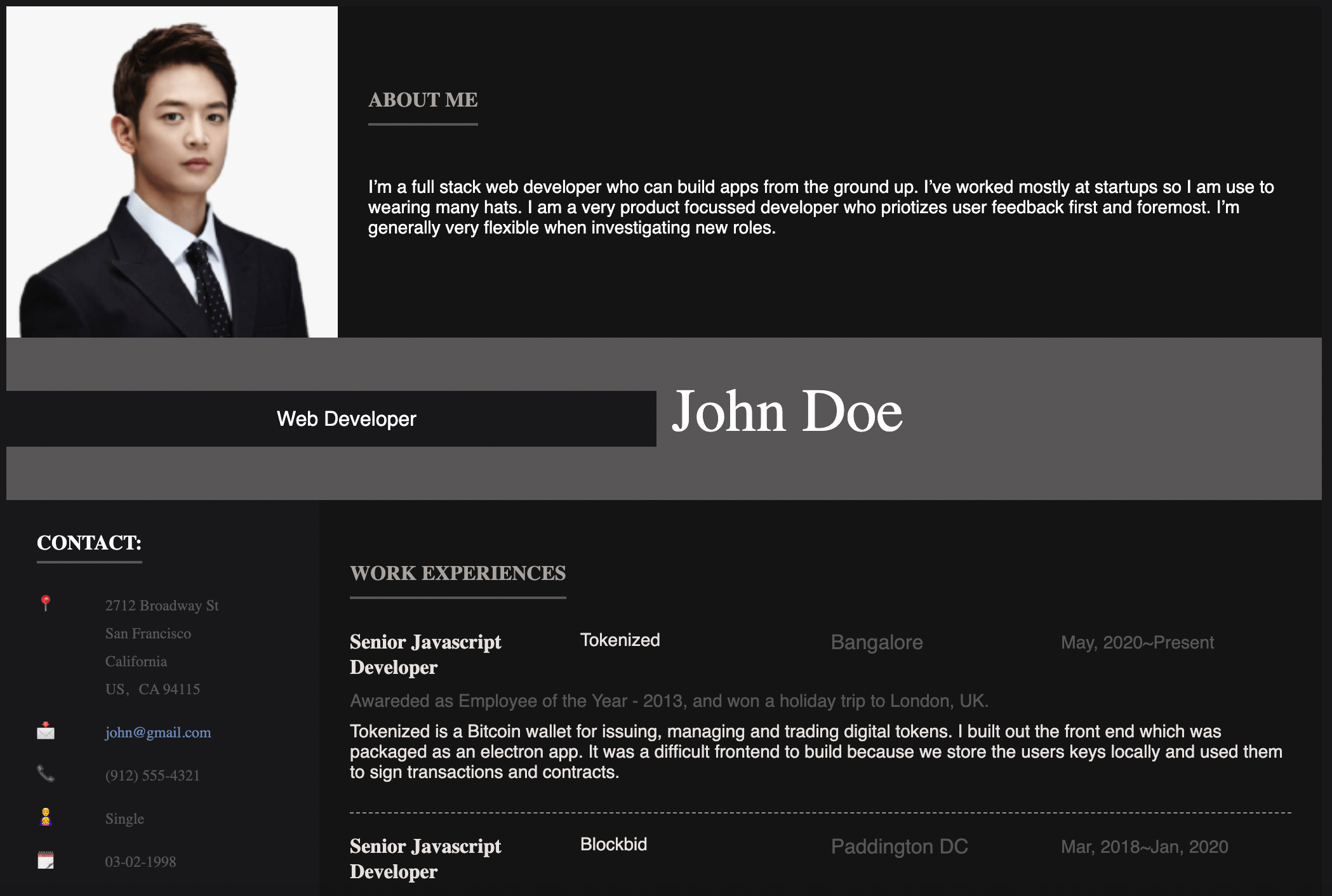Image resolution: width=1332 pixels, height=896 pixels.
Task: Click the Single marital status text
Action: pos(124,819)
